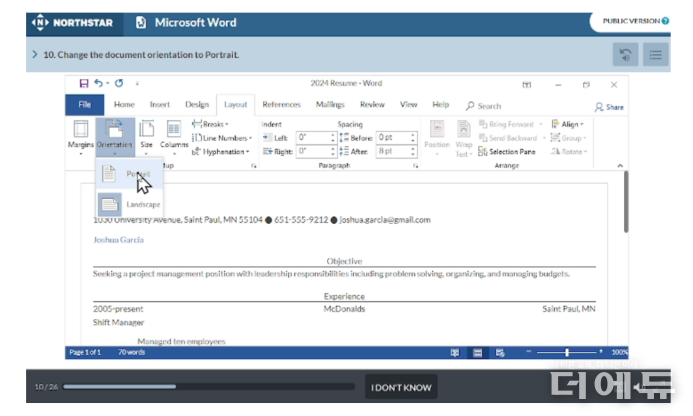Image resolution: width=693 pixels, height=416 pixels.
Task: Click the Indent Right value field
Action: tap(313, 151)
